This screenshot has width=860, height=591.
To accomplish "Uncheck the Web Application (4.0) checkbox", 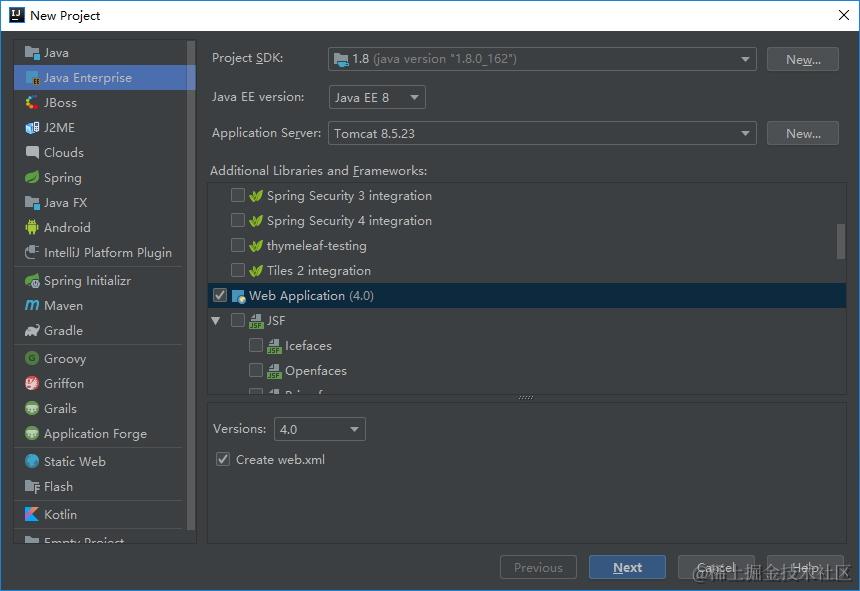I will (x=220, y=295).
